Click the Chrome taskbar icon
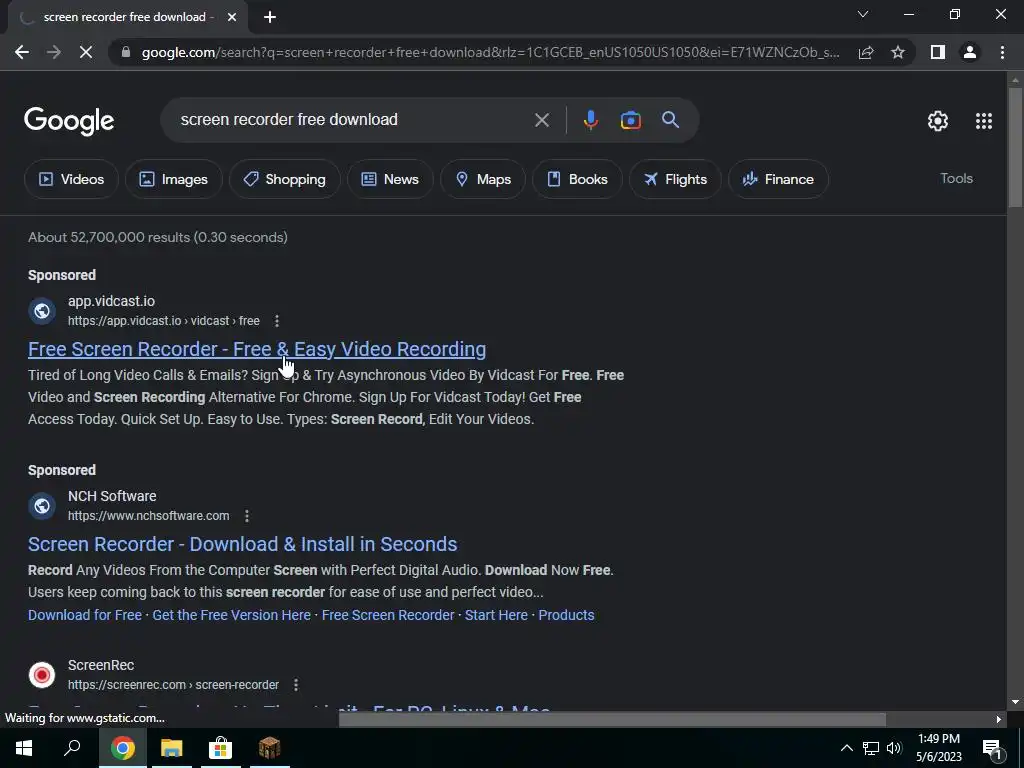Image resolution: width=1024 pixels, height=768 pixels. 122,748
